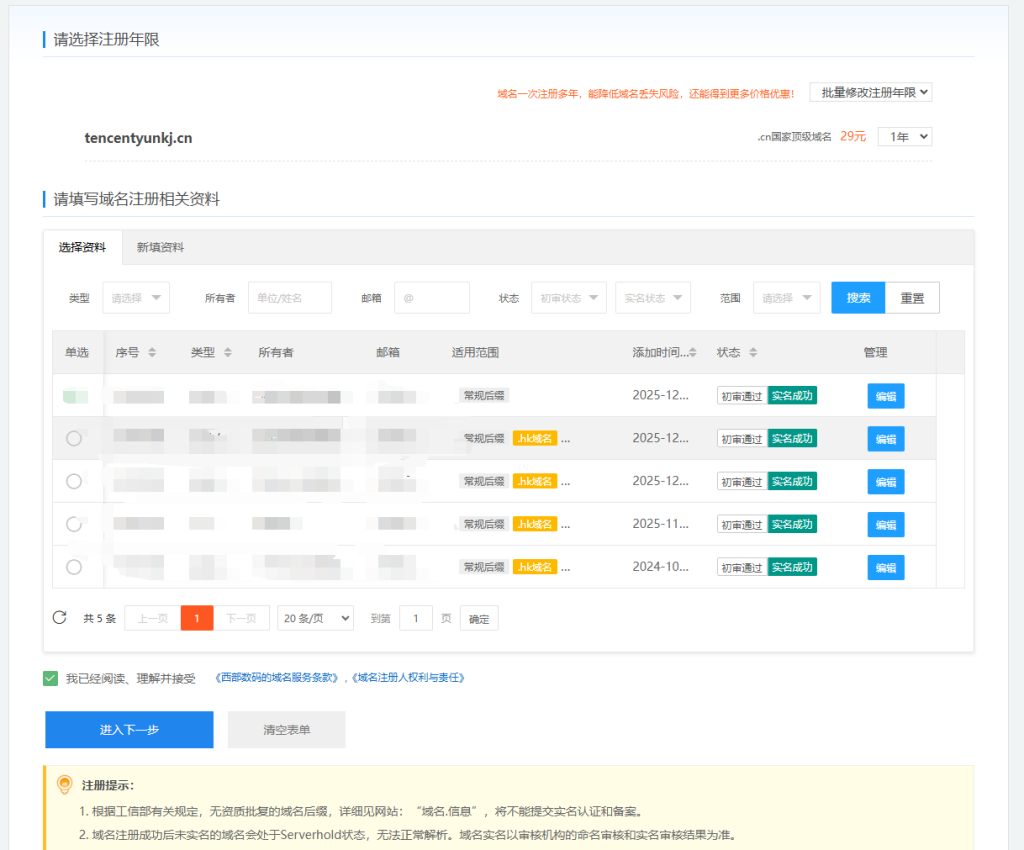The height and width of the screenshot is (850, 1024).
Task: Sort by 添加时间 column arrows
Action: pyautogui.click(x=693, y=353)
